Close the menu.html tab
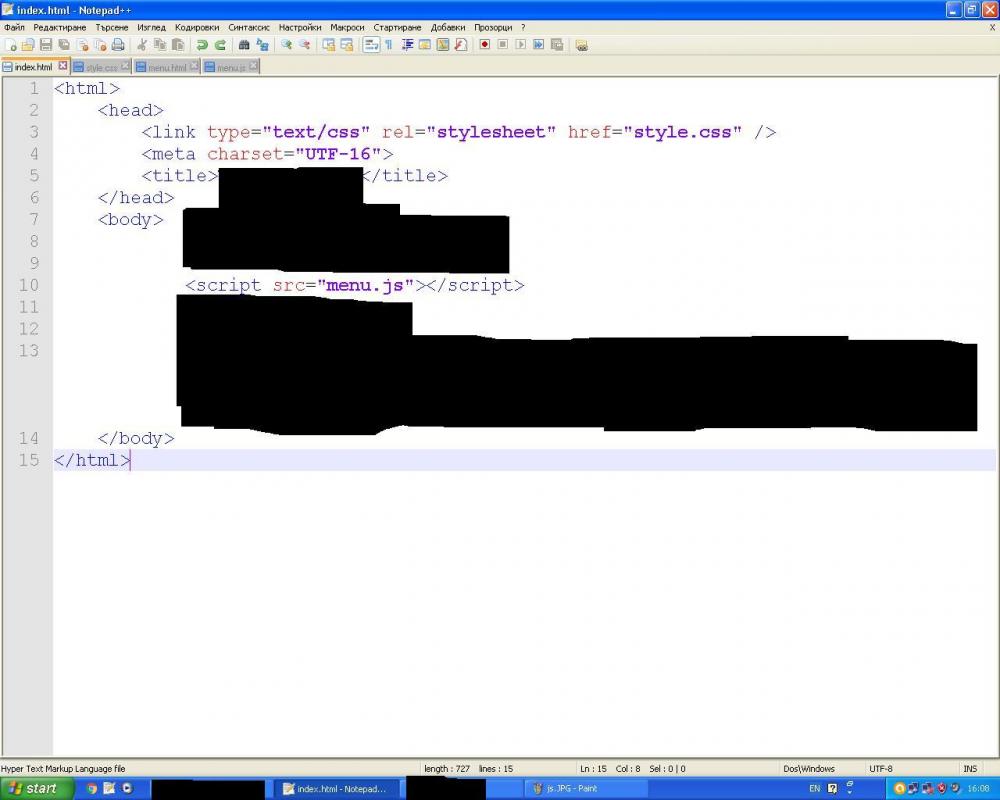Screen dimensions: 1000x800 pyautogui.click(x=194, y=66)
